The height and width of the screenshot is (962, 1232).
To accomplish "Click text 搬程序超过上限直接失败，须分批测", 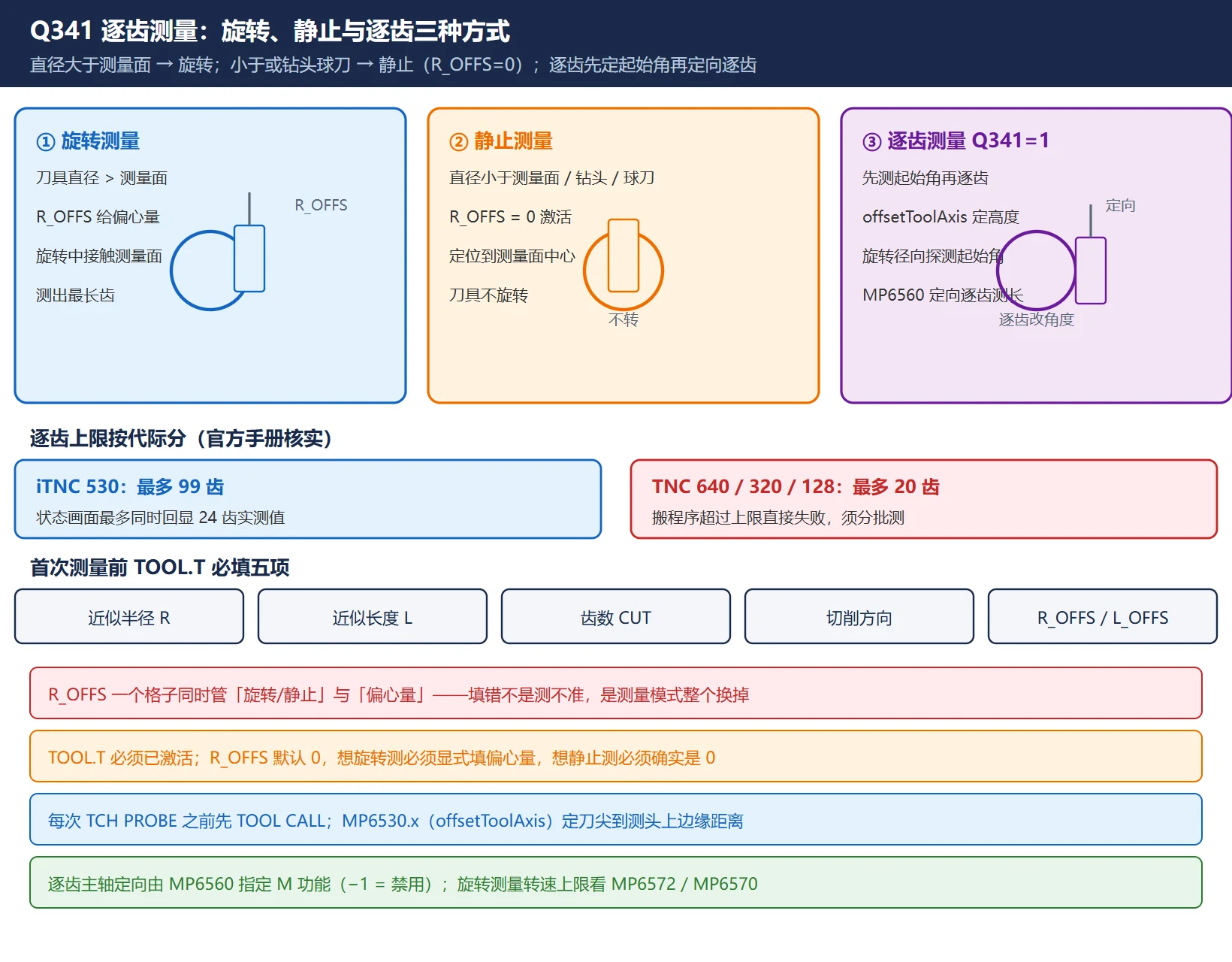I will click(778, 517).
